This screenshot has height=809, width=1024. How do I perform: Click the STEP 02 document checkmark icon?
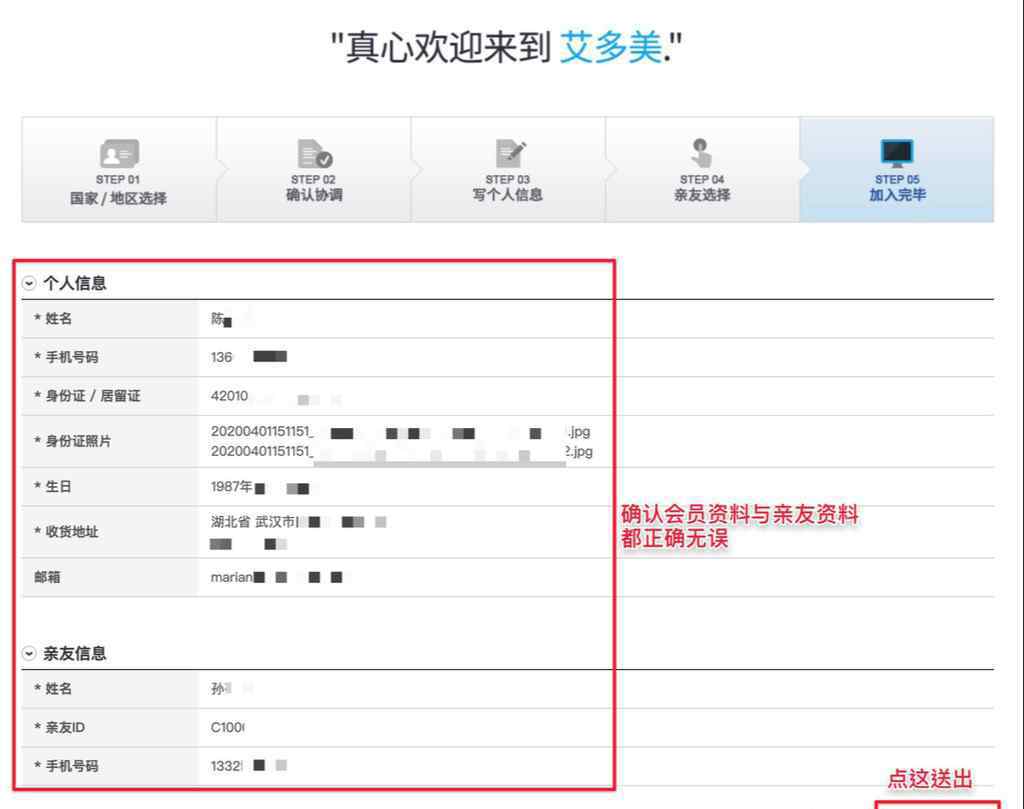[314, 153]
